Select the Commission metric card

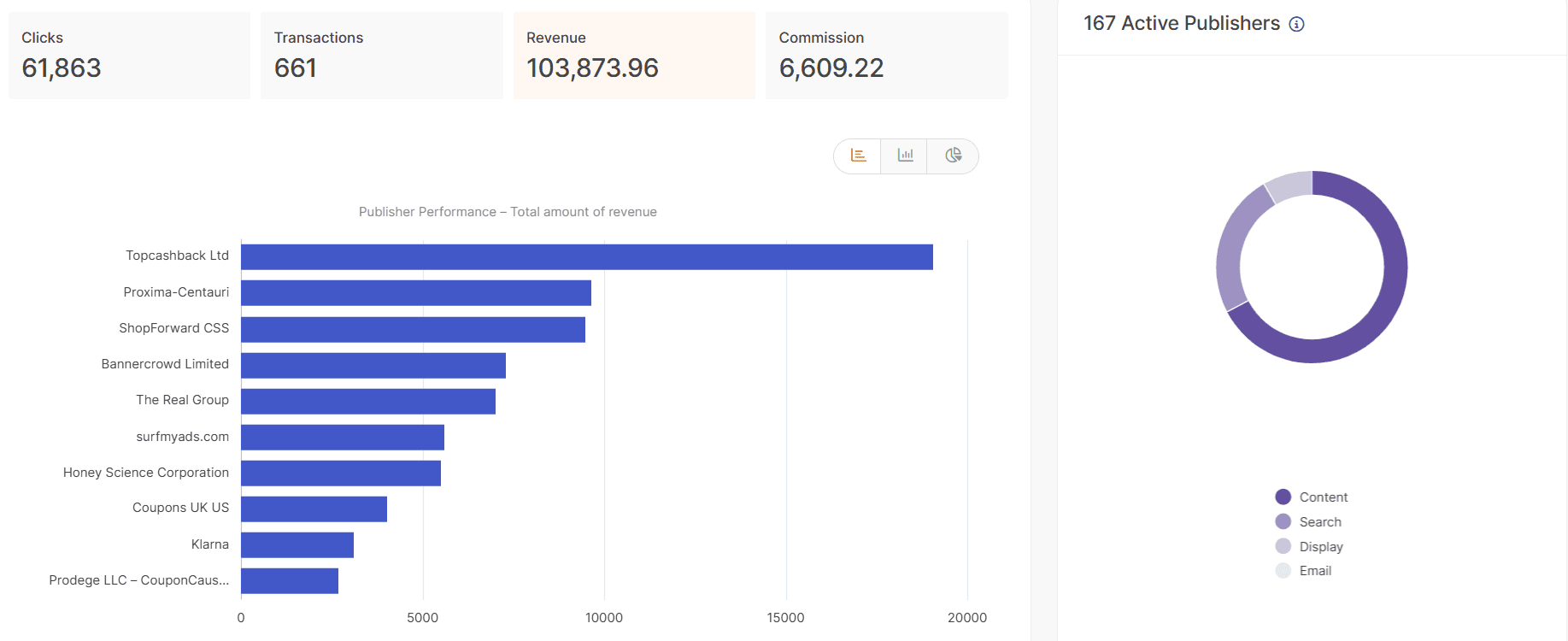tap(887, 56)
